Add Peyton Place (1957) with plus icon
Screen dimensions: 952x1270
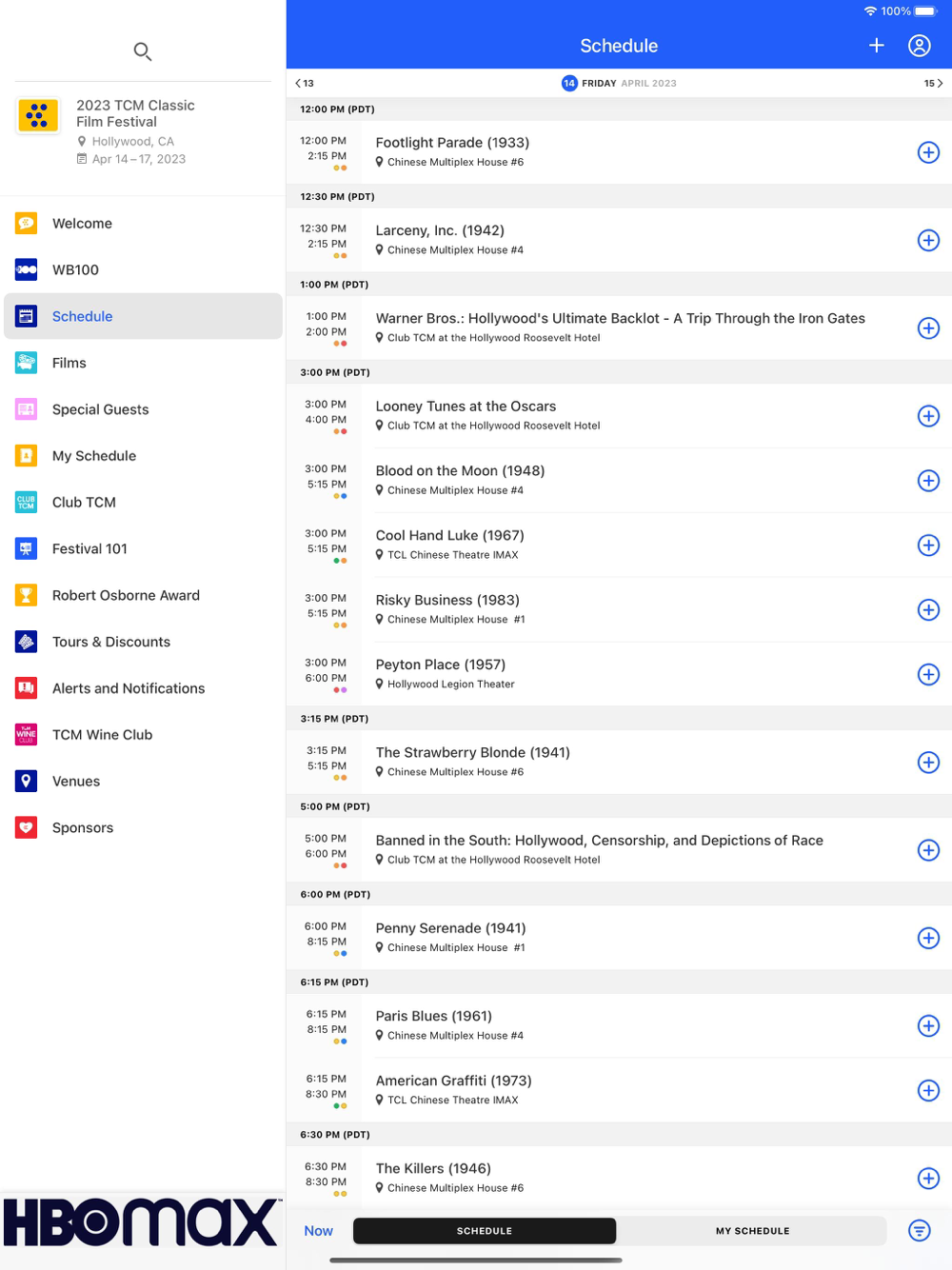[x=928, y=674]
